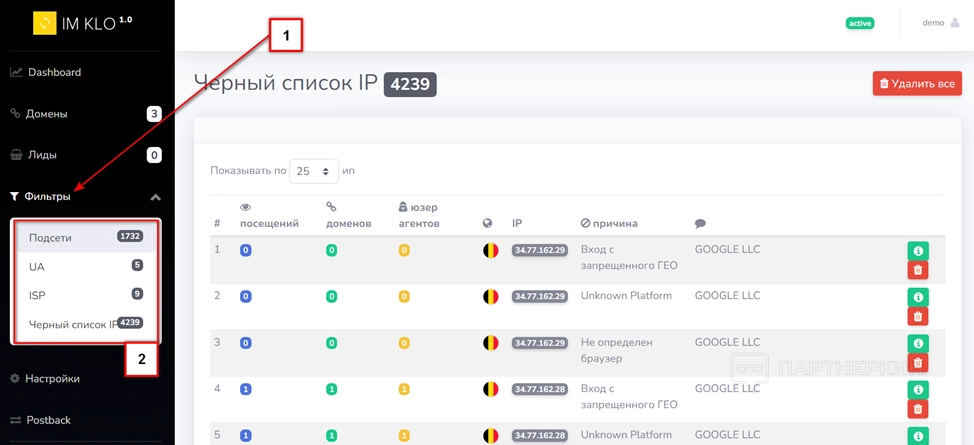Click the Лиды count badge 0
The image size is (974, 445).
pos(154,155)
